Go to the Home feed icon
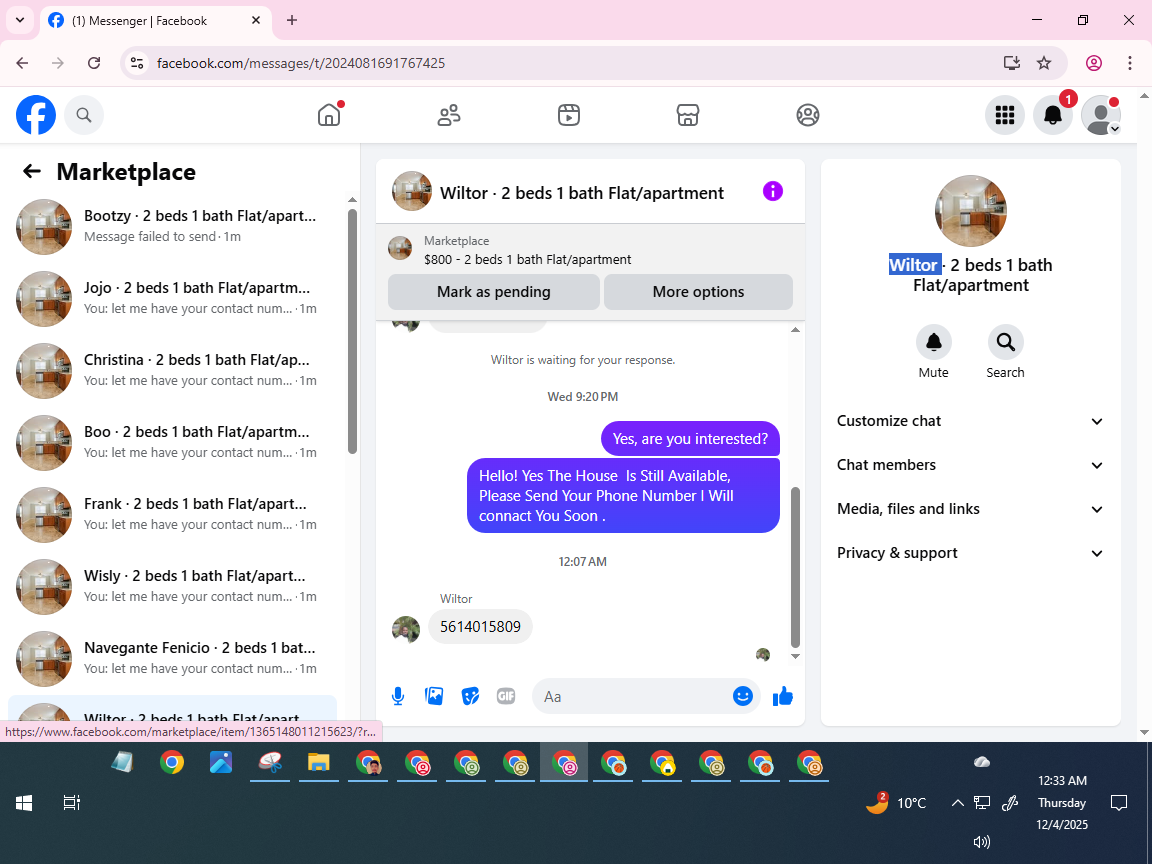This screenshot has width=1152, height=864. tap(329, 115)
